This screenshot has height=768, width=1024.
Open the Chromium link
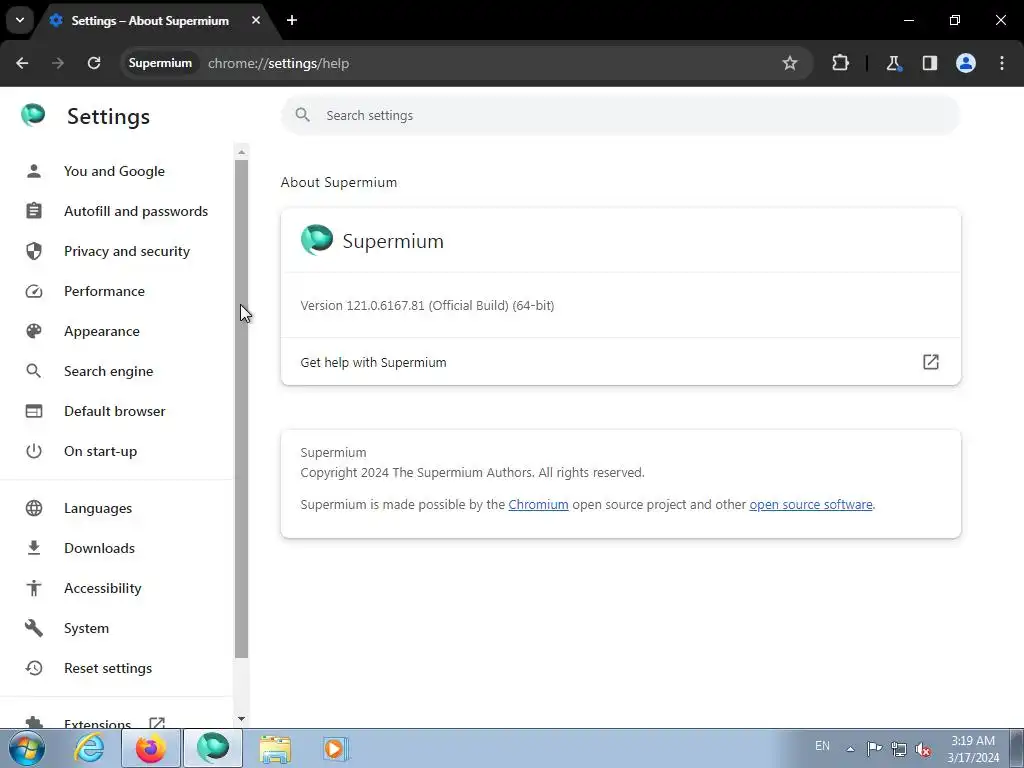coord(538,505)
